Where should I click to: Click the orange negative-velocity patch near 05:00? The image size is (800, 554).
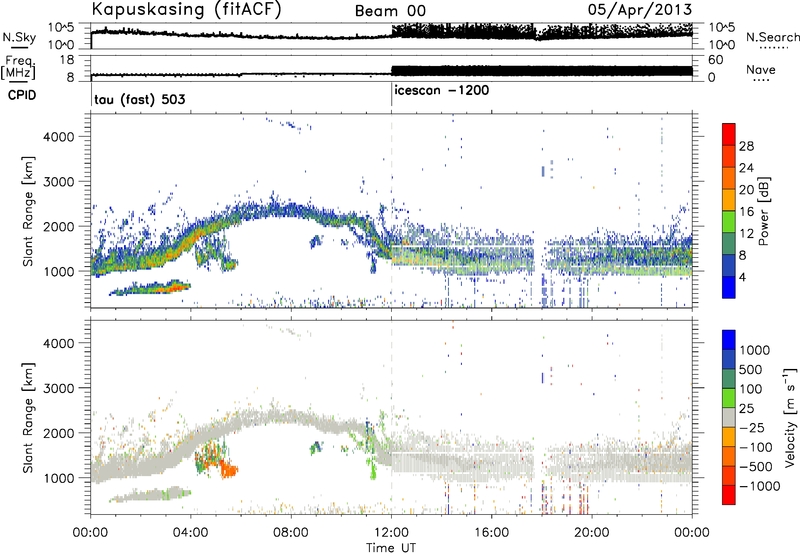(x=229, y=469)
